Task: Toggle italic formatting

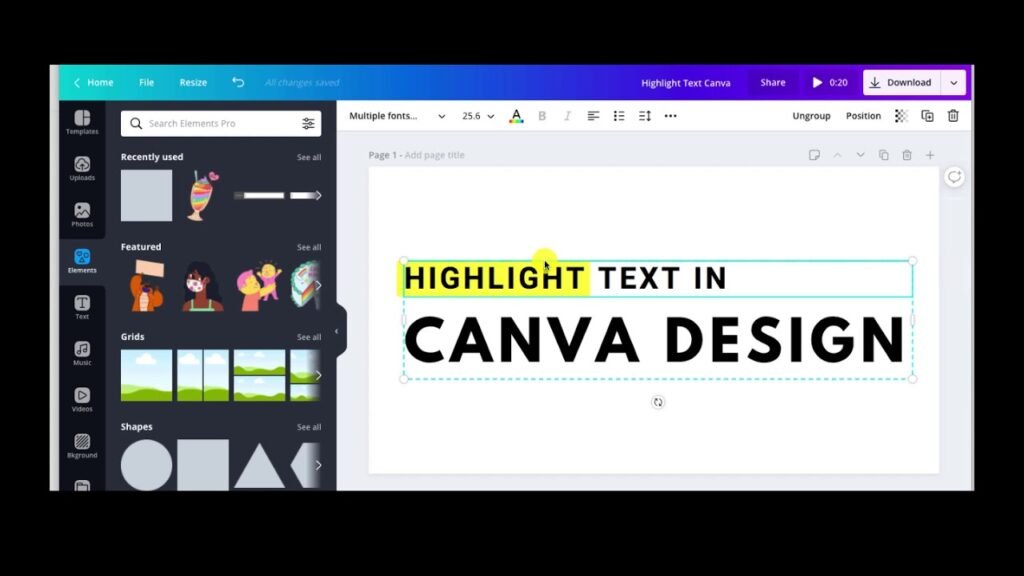Action: pos(567,116)
